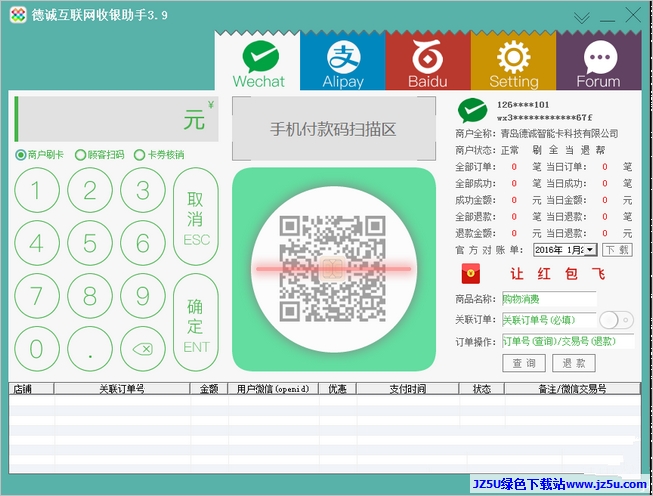Tap keypad digit 4
Screen dimensions: 653x496
37,243
